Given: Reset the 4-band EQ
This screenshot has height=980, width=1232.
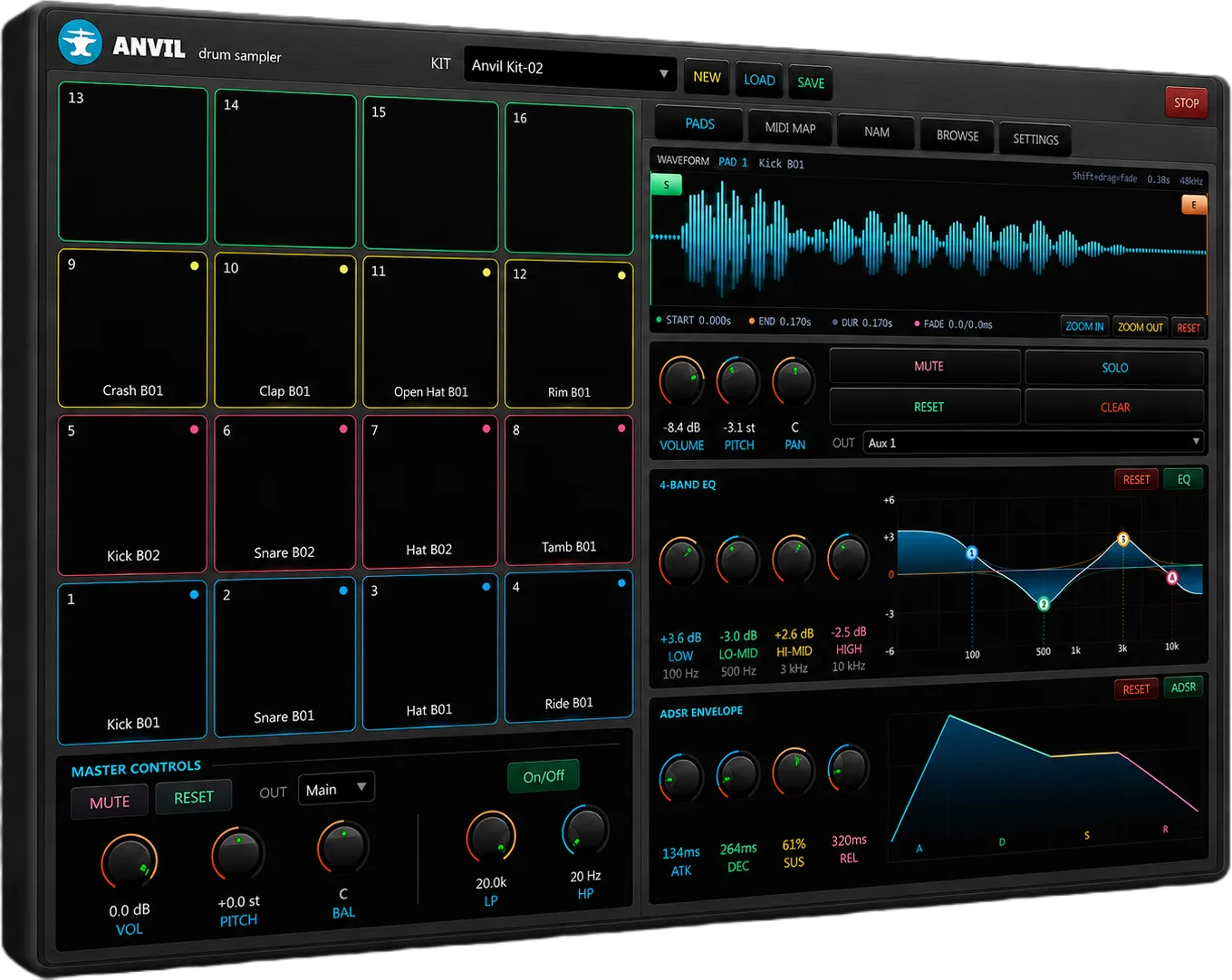Looking at the screenshot, I should pyautogui.click(x=1136, y=480).
